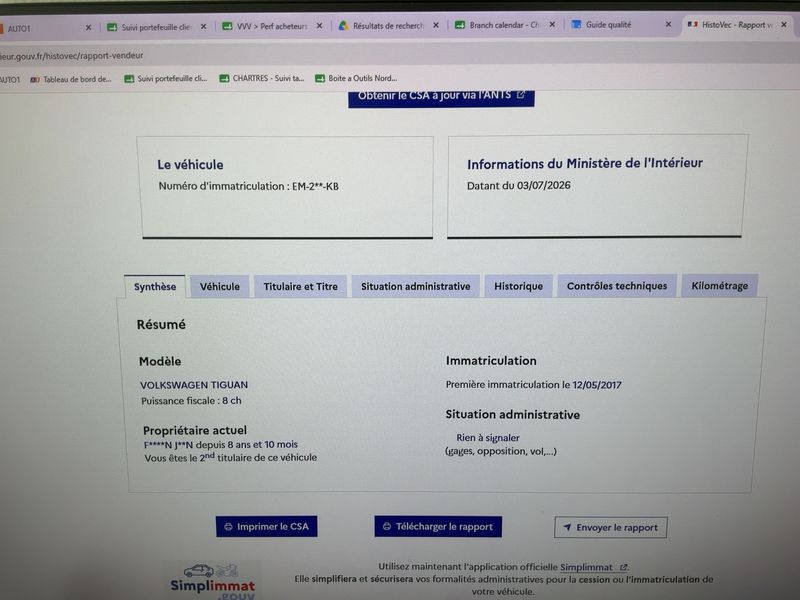Open the Simplimmat external link
This screenshot has width=800, height=600.
593,567
